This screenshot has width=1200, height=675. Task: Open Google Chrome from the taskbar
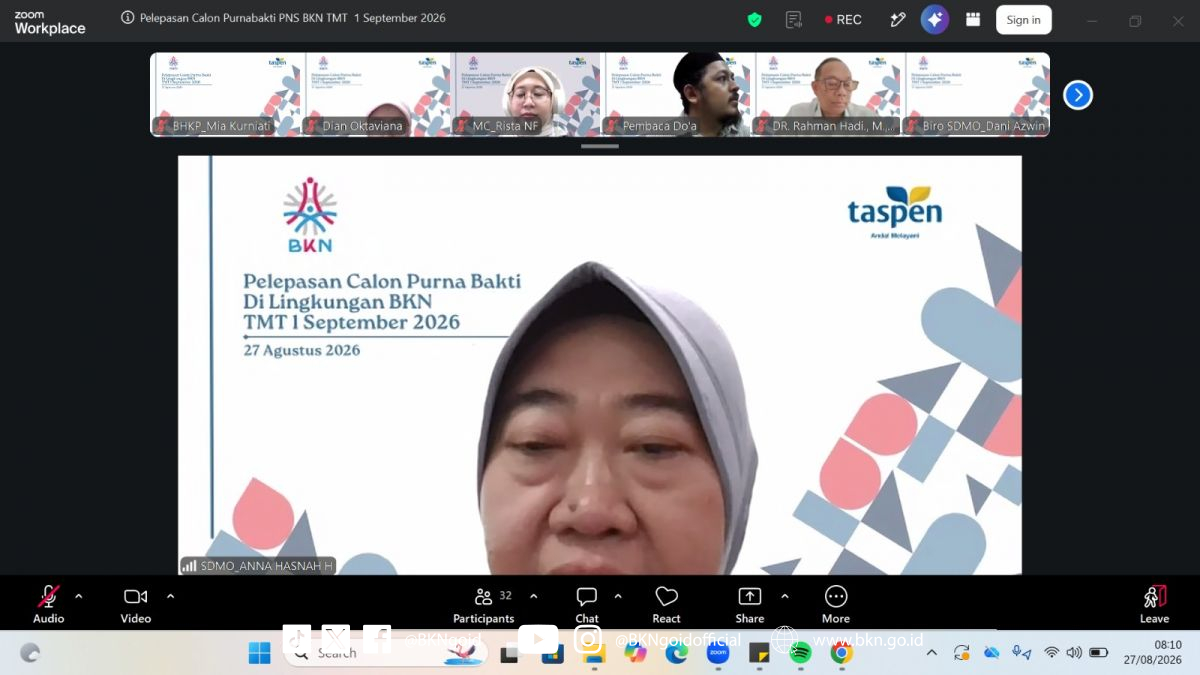point(841,653)
